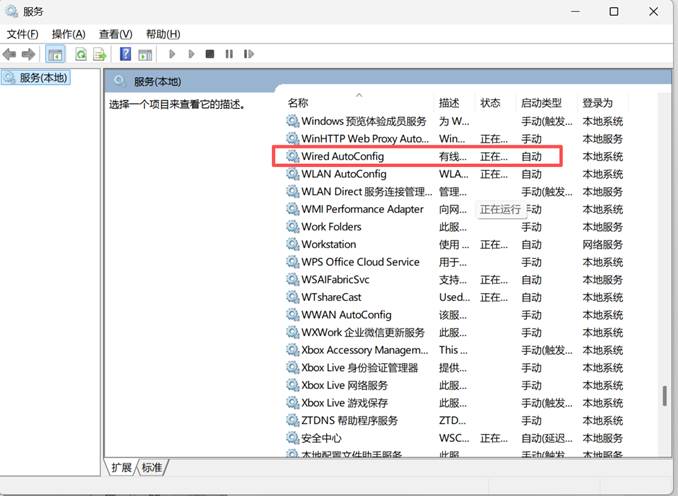
Task: Toggle the show/hide console tree icon
Action: pyautogui.click(x=55, y=54)
